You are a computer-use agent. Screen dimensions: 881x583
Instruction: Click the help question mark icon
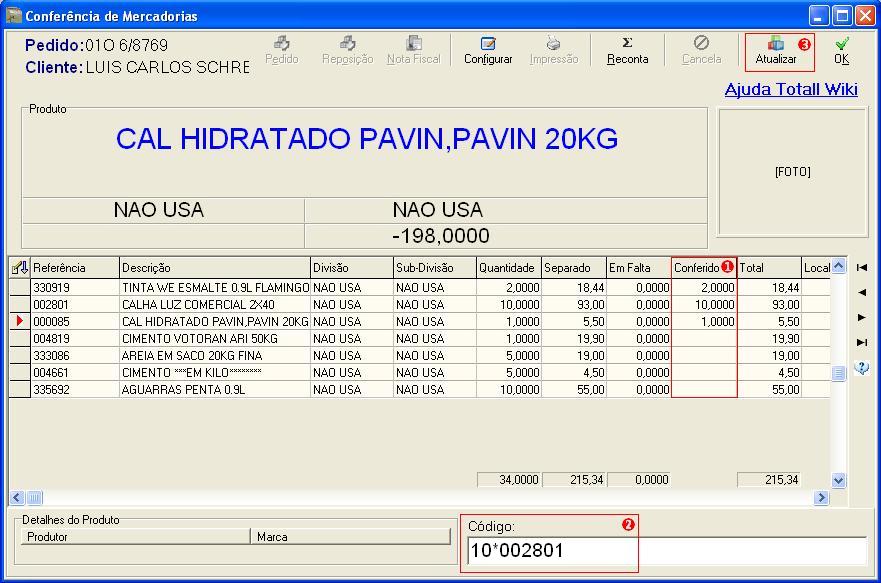click(x=861, y=368)
